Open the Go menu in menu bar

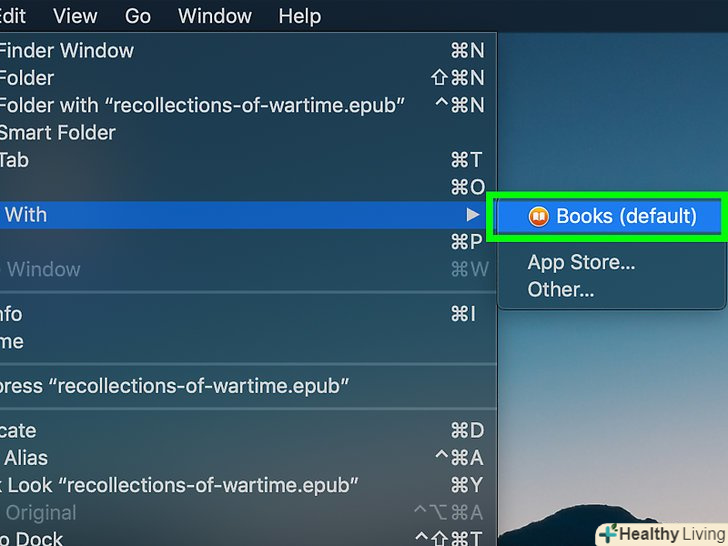pos(138,16)
